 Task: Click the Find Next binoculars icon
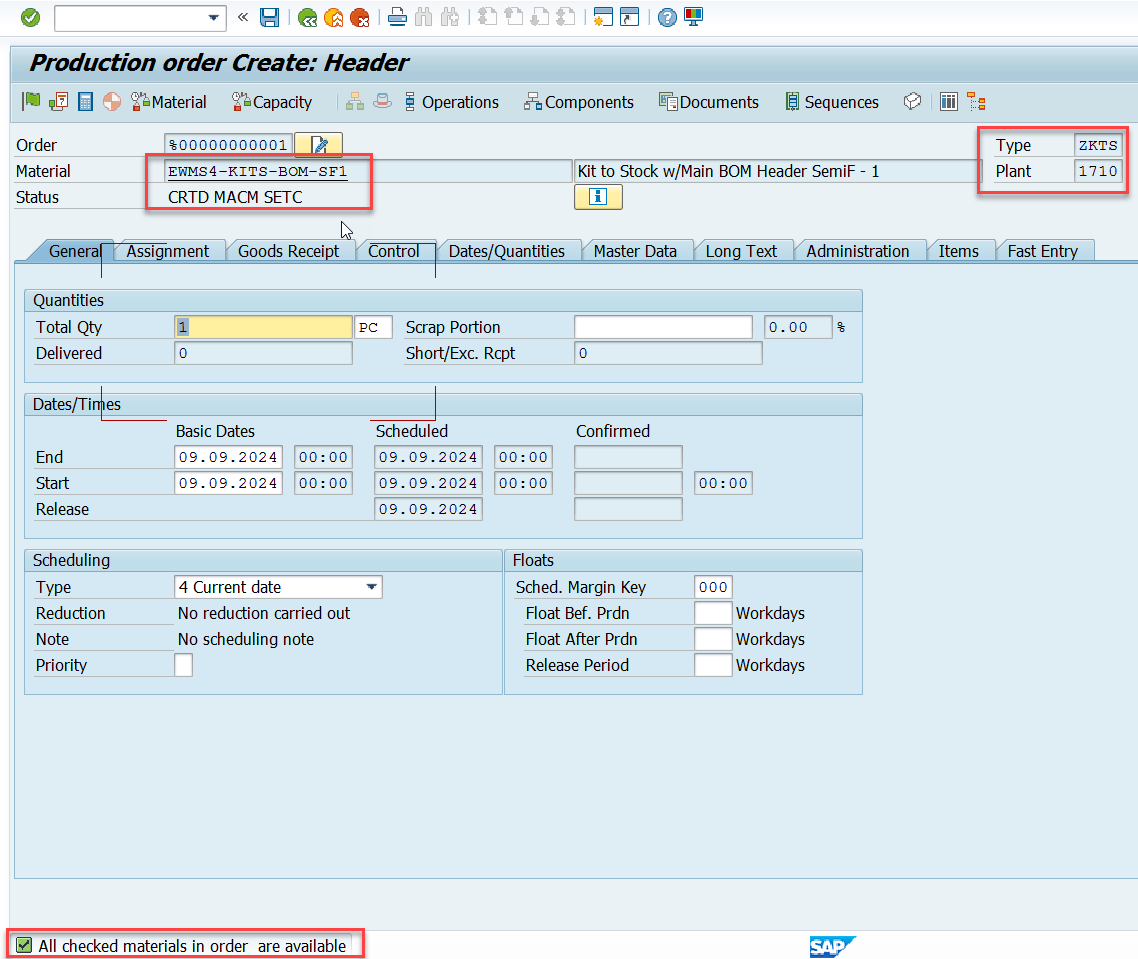tap(449, 17)
